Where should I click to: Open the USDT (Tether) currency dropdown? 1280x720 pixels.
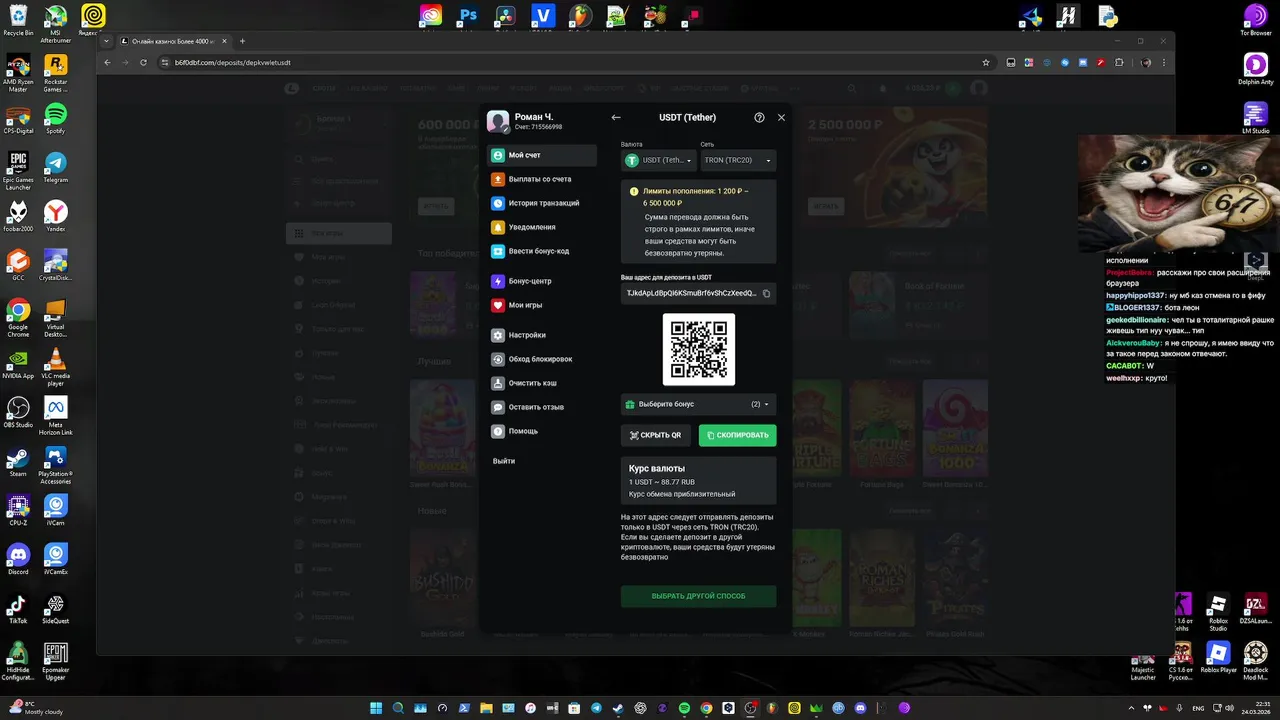(658, 160)
